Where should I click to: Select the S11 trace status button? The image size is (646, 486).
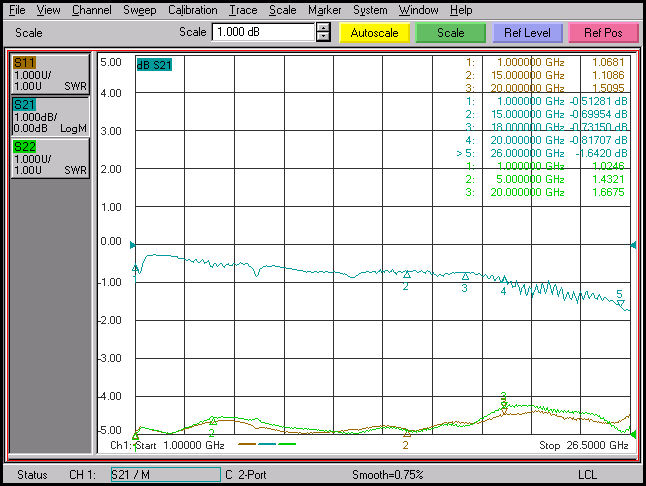click(49, 74)
